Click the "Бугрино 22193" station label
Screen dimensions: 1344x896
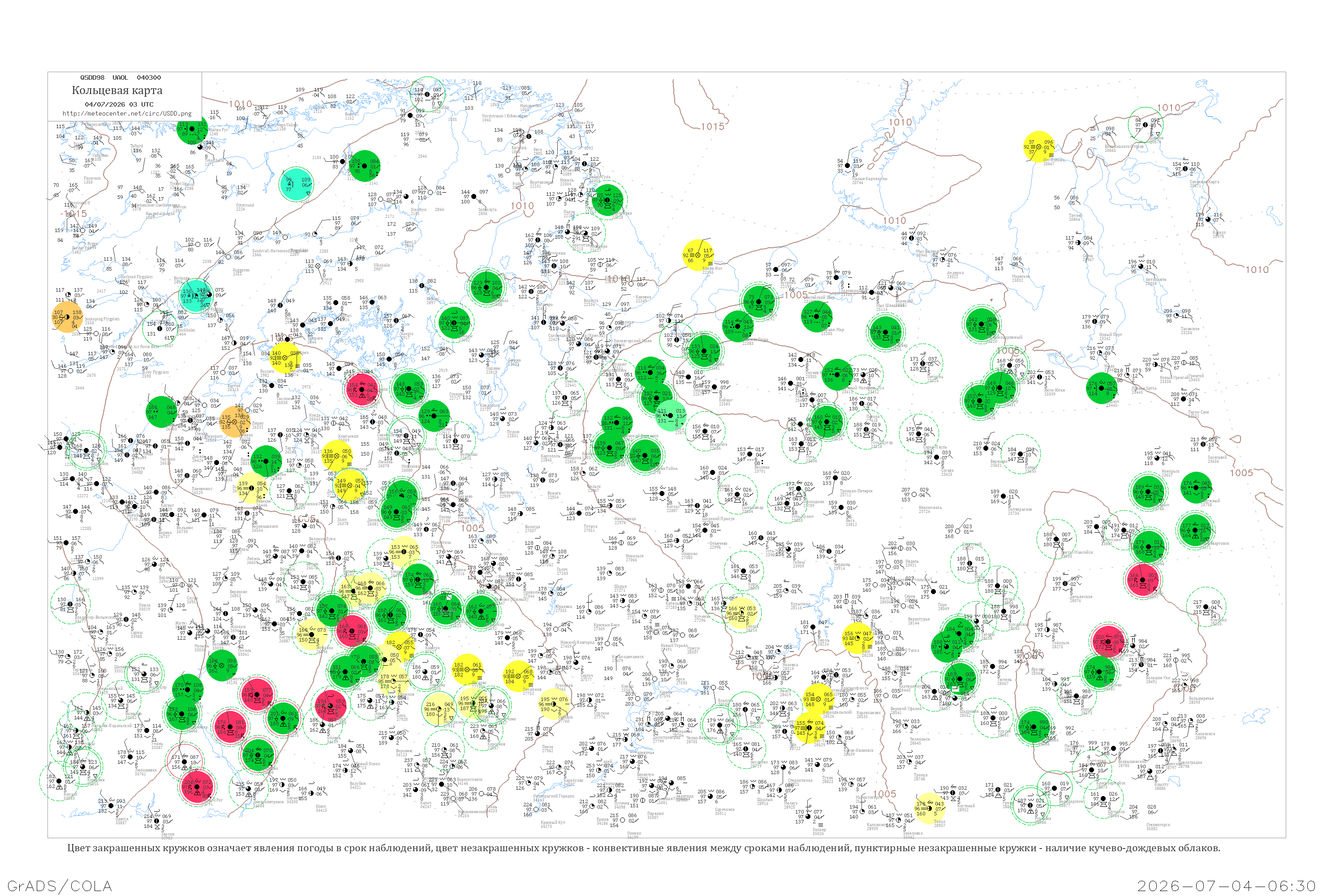tap(788, 284)
